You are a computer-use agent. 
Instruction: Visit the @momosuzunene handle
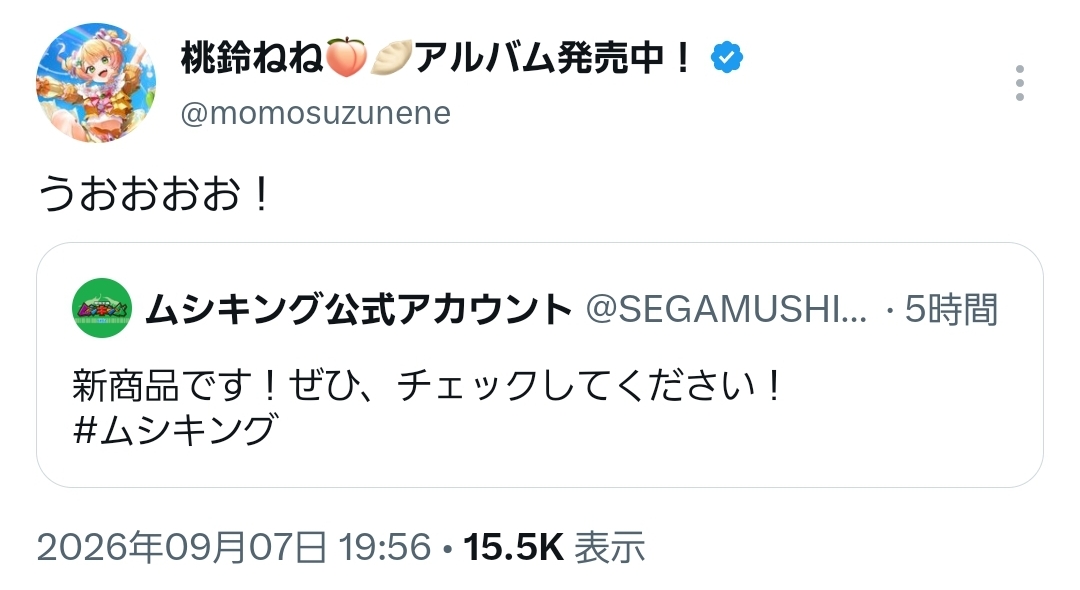pyautogui.click(x=315, y=113)
